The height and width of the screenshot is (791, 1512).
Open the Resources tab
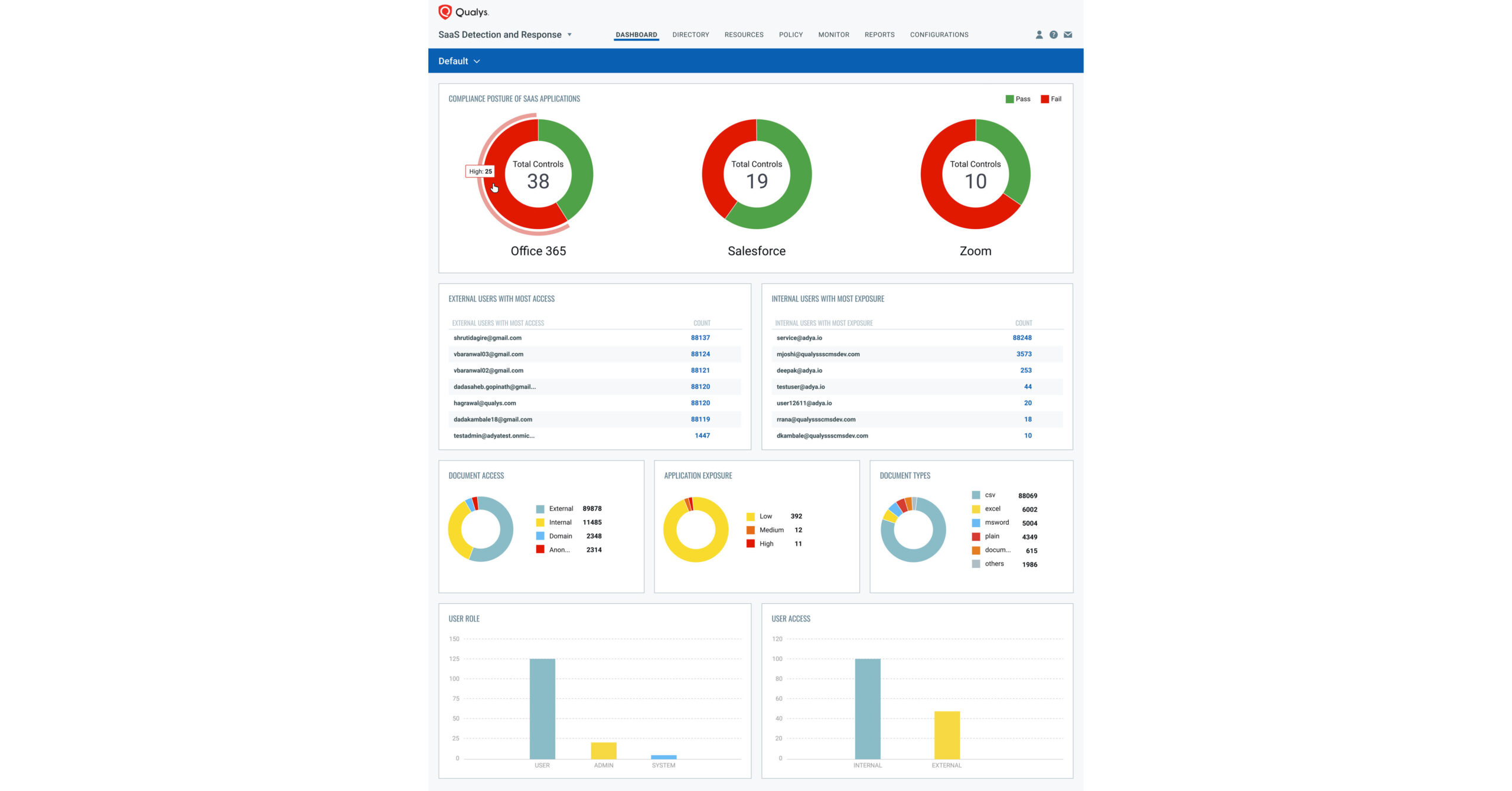(744, 35)
